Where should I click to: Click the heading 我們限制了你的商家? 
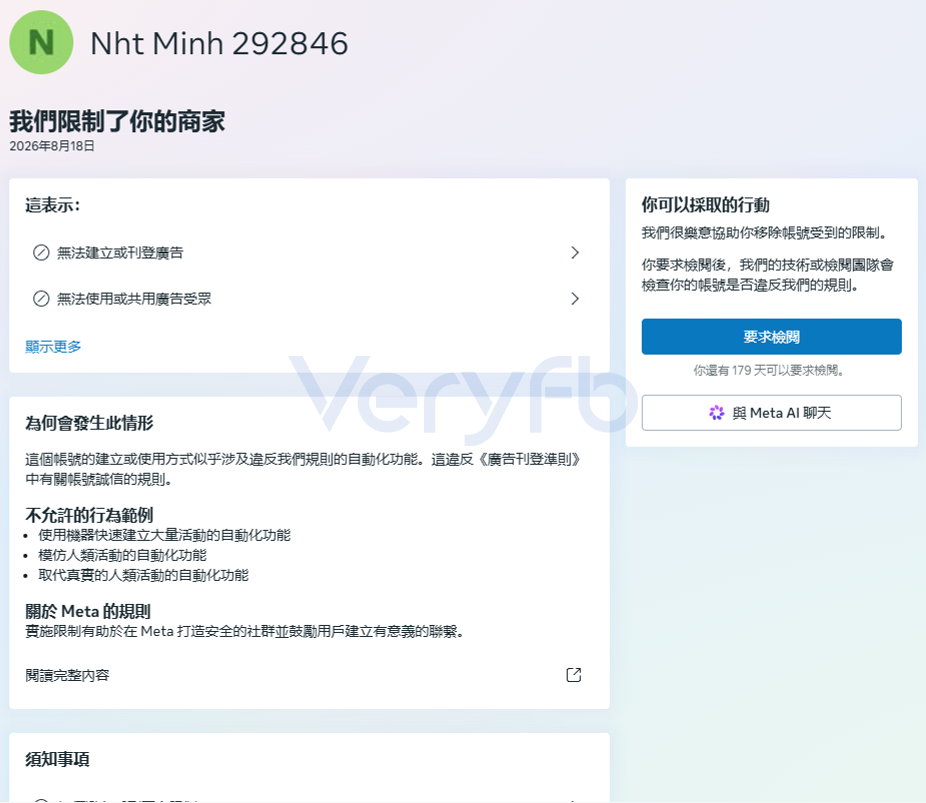(x=117, y=121)
